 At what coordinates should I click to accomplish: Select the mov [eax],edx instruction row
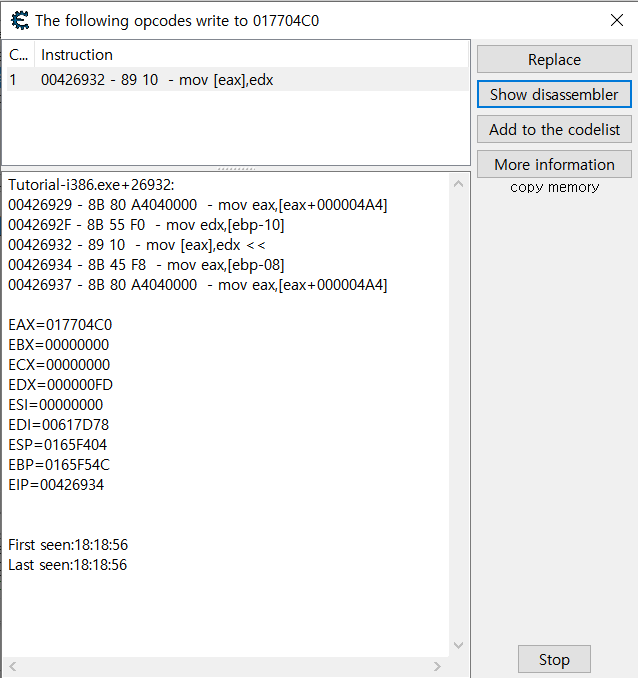pyautogui.click(x=237, y=80)
